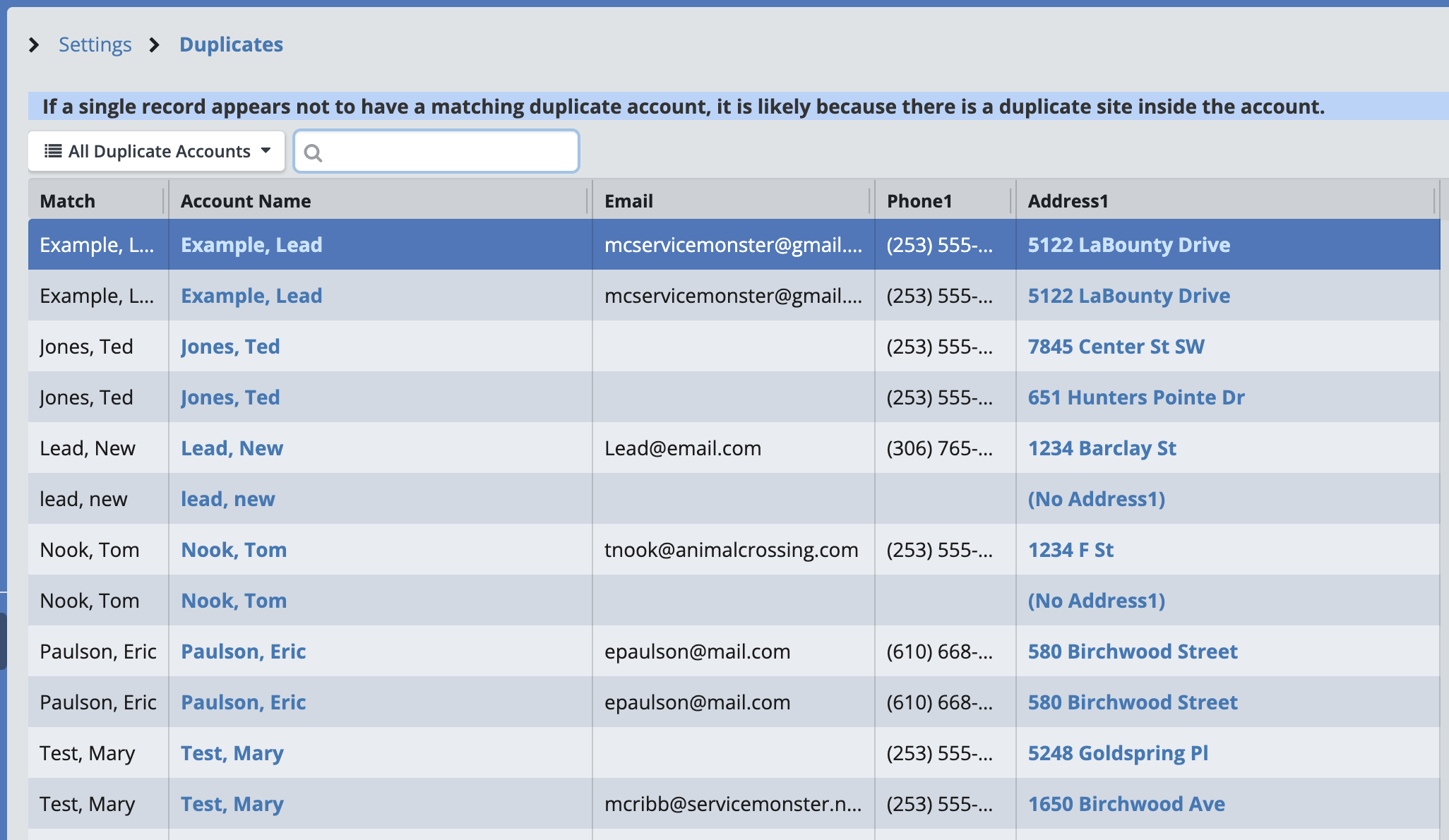Open the Settings breadcrumb link

(x=95, y=44)
